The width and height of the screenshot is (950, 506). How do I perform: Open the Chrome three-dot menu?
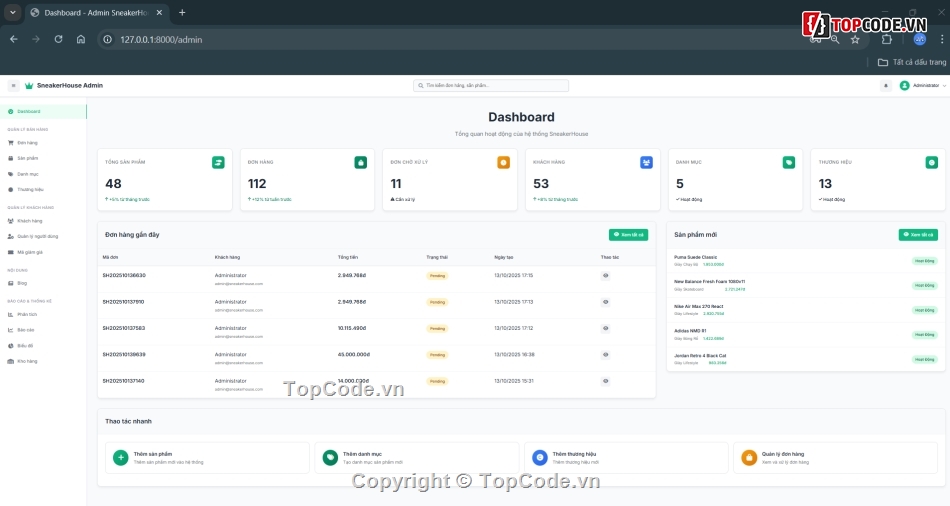point(941,39)
